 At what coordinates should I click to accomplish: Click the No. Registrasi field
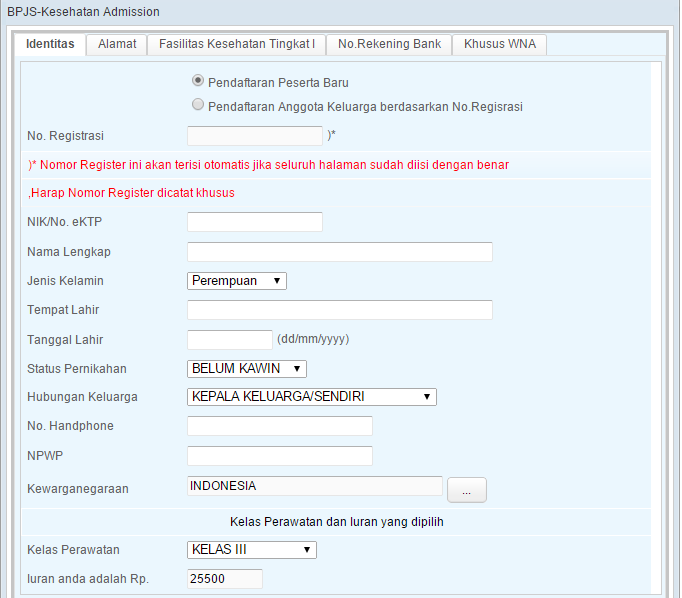(x=255, y=136)
